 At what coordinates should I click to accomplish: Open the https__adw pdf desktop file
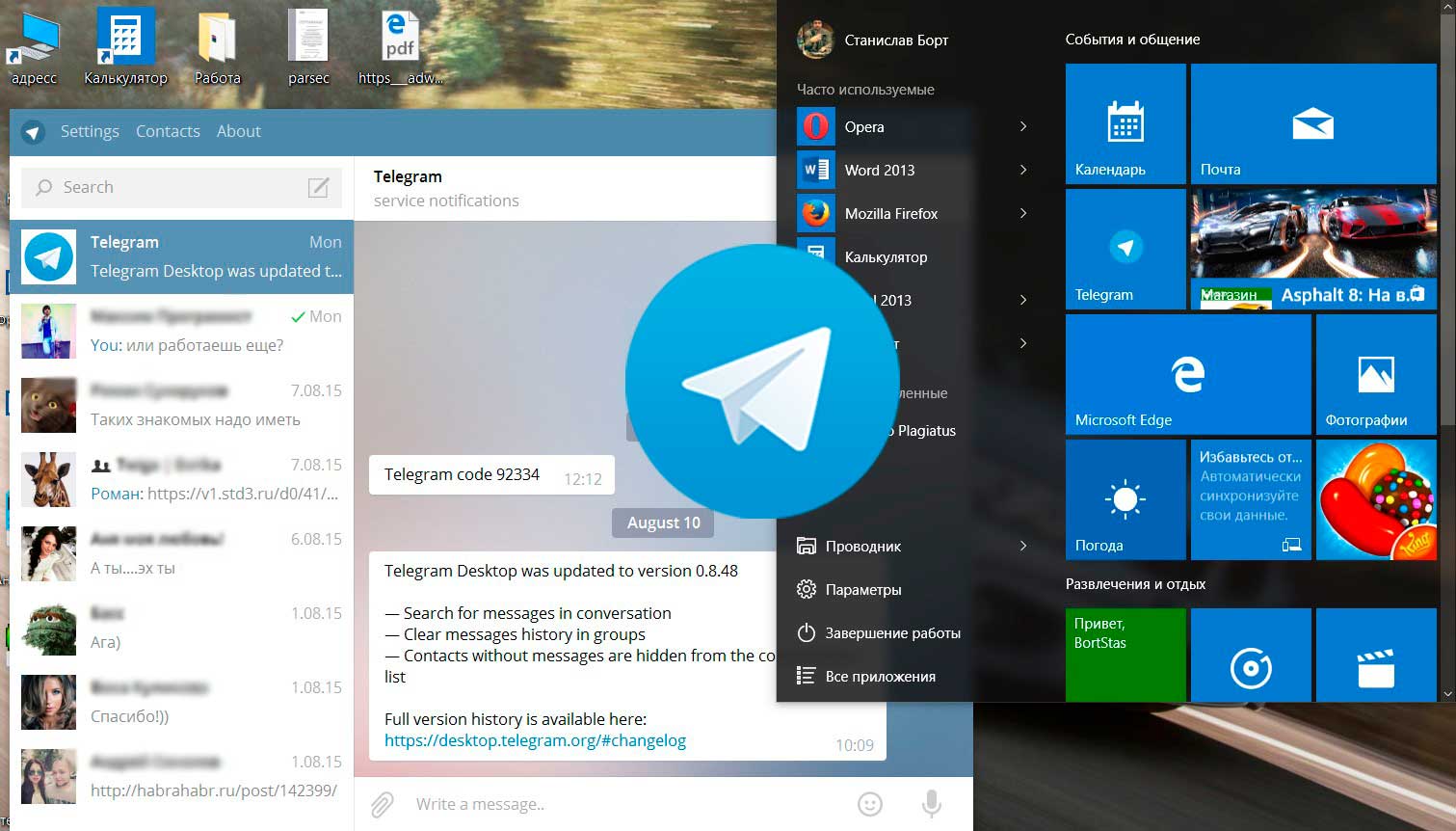coord(400,46)
